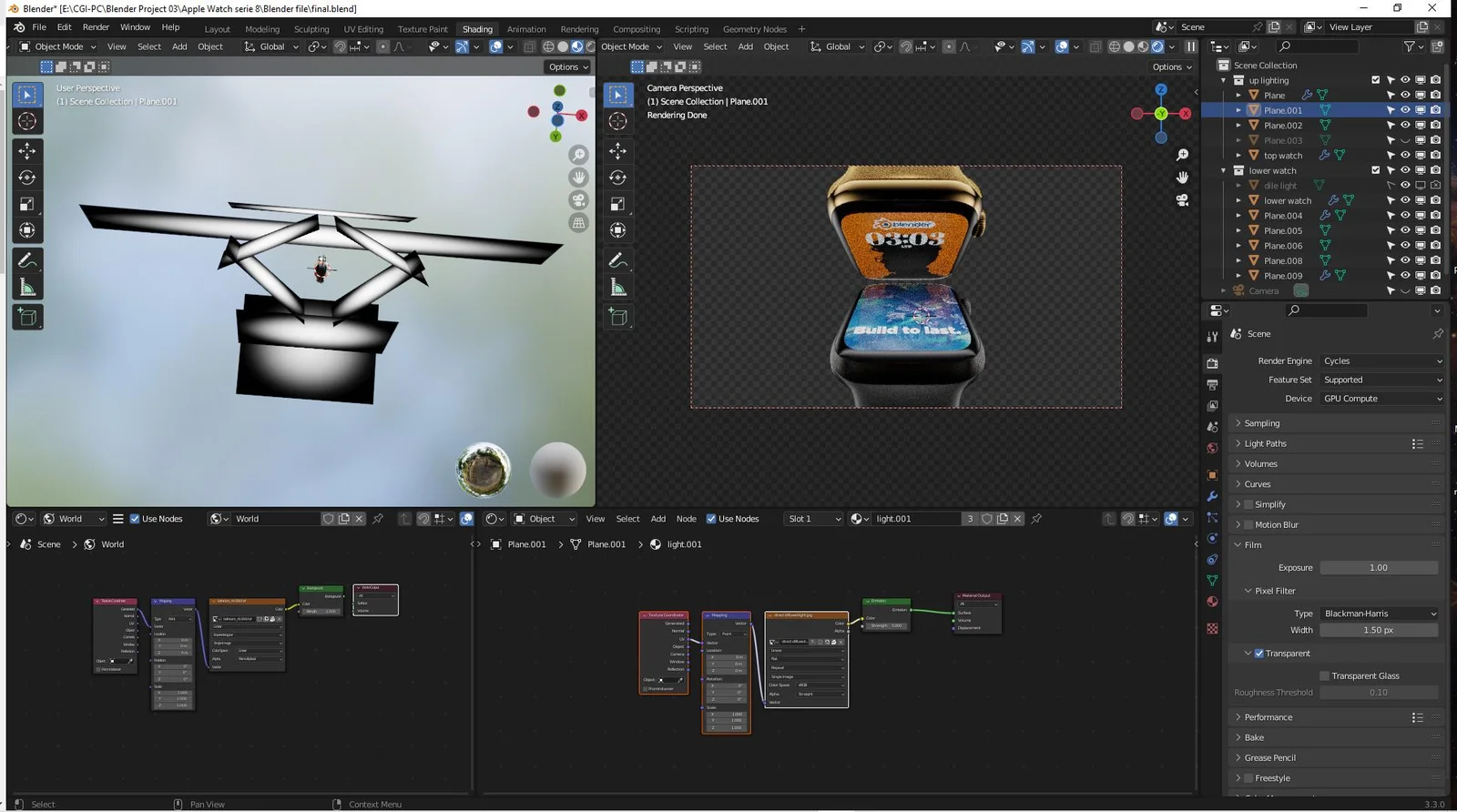Image resolution: width=1457 pixels, height=812 pixels.
Task: Select the Rotate tool in left viewport
Action: coord(27,178)
